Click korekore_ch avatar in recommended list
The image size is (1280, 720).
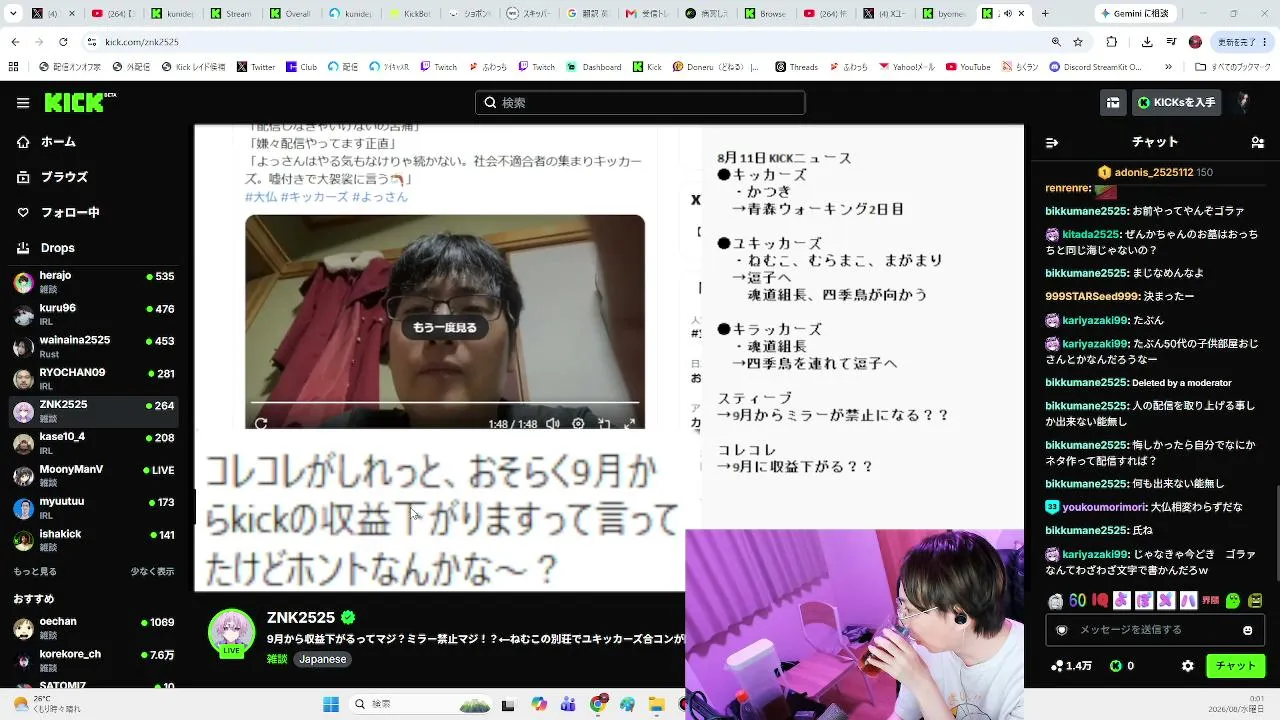tap(24, 659)
